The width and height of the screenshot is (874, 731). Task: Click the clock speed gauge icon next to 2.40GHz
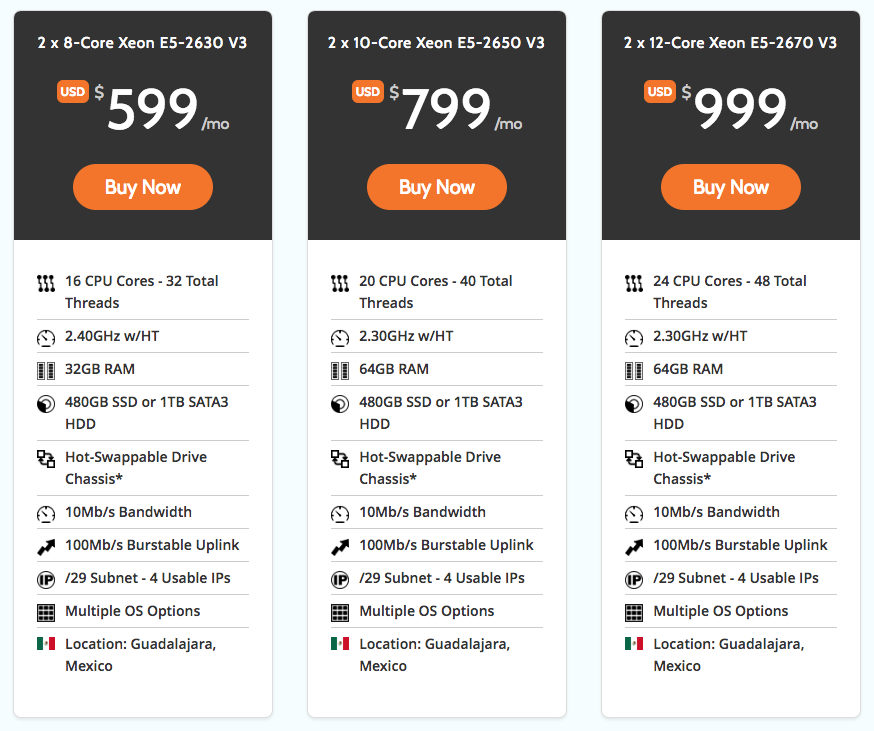46,338
